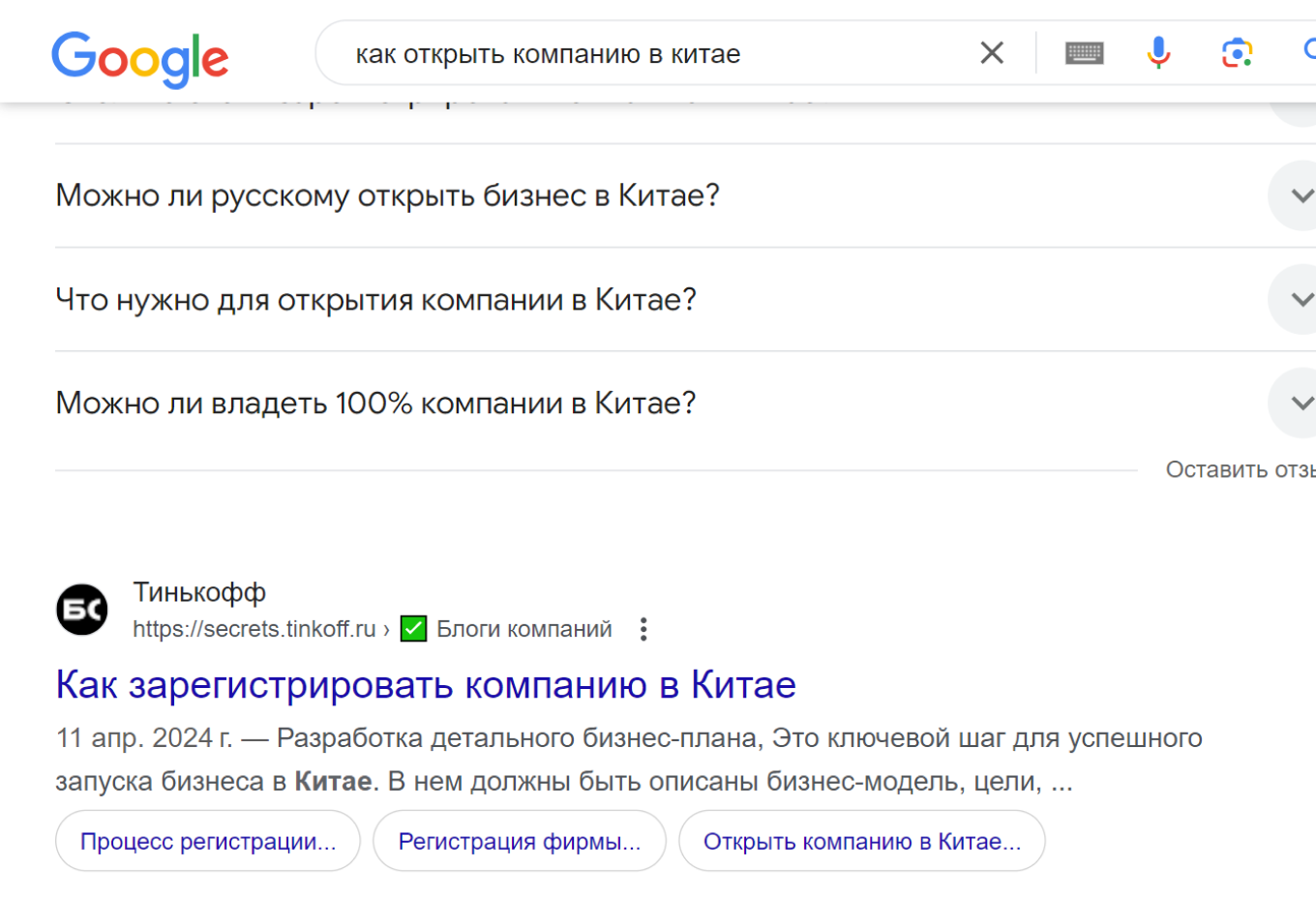The image size is (1316, 898).
Task: Click the X to clear the search query
Action: coord(991,52)
